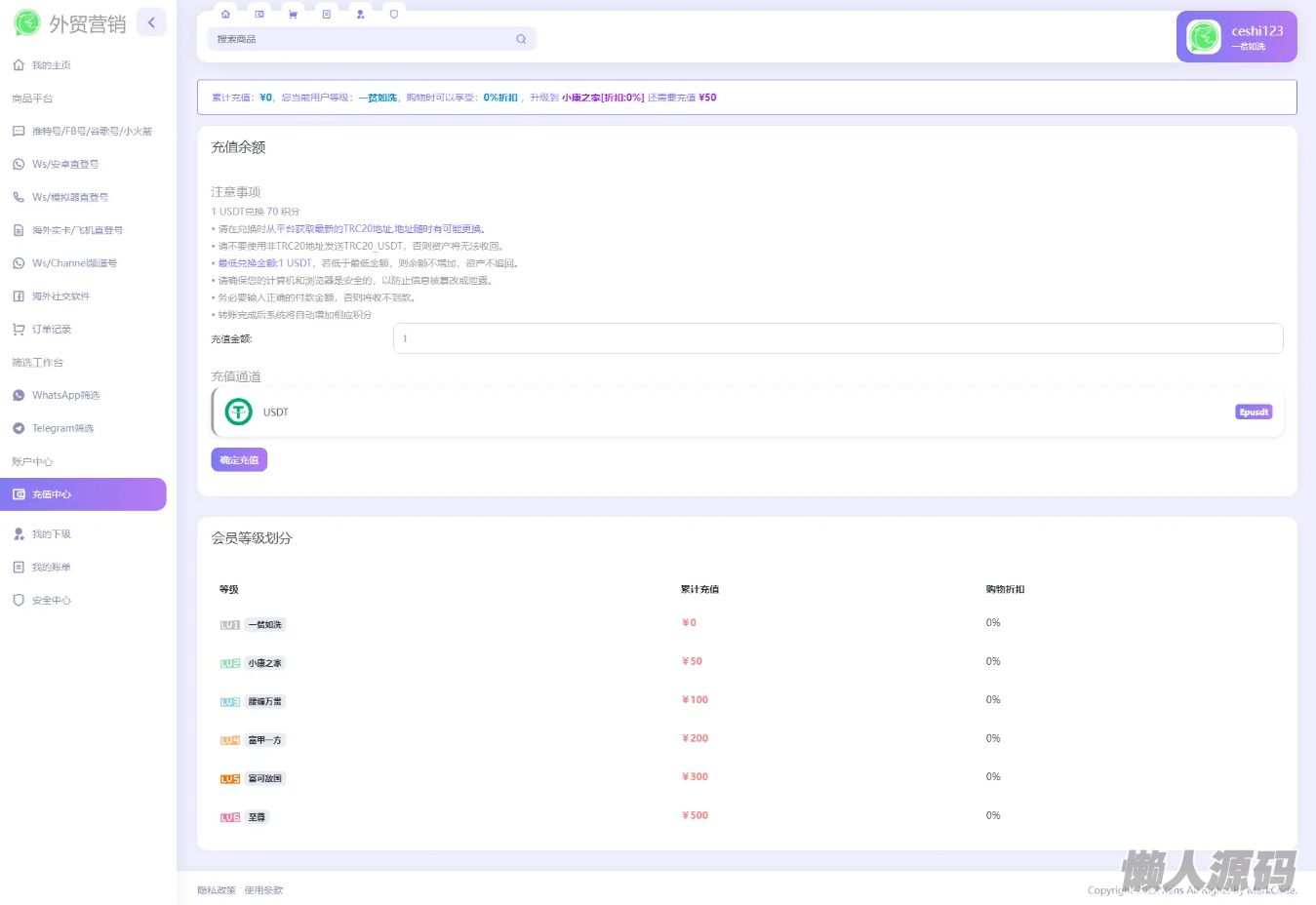
Task: Click the ceshi123 user avatar
Action: 1203,37
